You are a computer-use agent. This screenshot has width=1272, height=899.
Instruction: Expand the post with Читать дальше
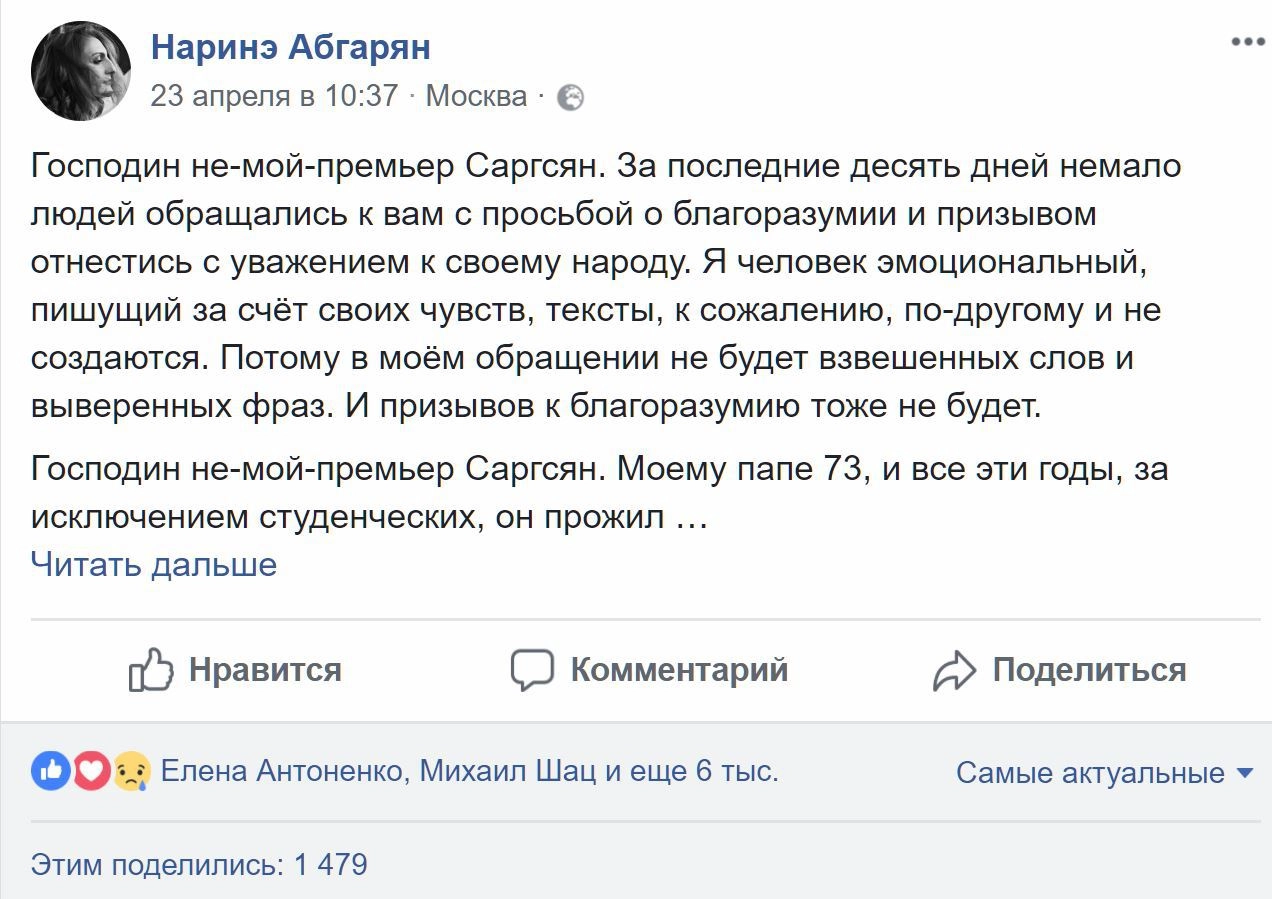pos(154,565)
